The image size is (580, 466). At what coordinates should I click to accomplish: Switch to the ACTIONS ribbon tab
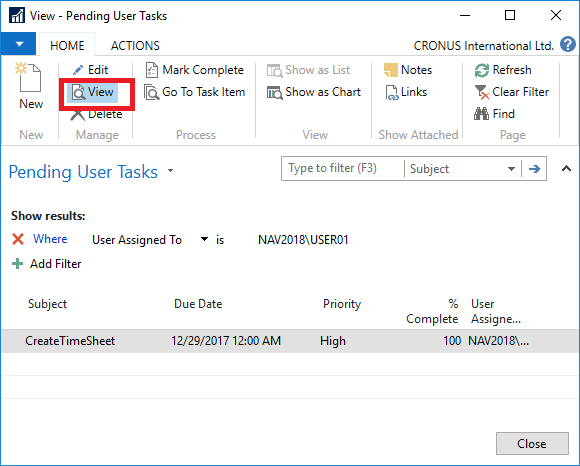coord(135,45)
